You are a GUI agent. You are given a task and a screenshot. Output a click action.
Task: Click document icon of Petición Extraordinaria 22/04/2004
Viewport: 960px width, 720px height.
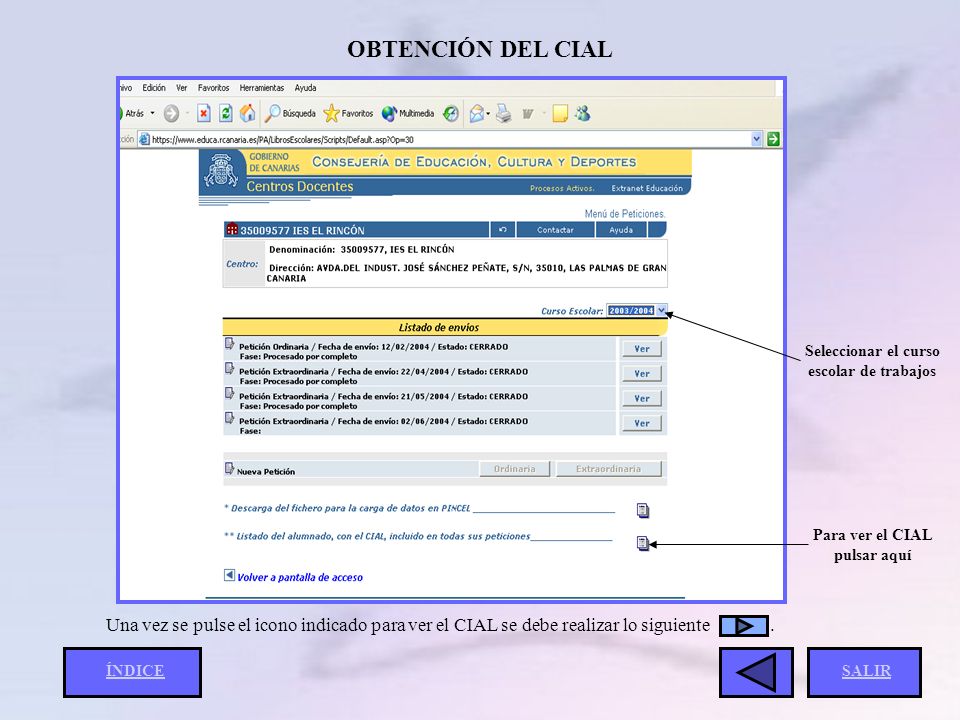[230, 368]
